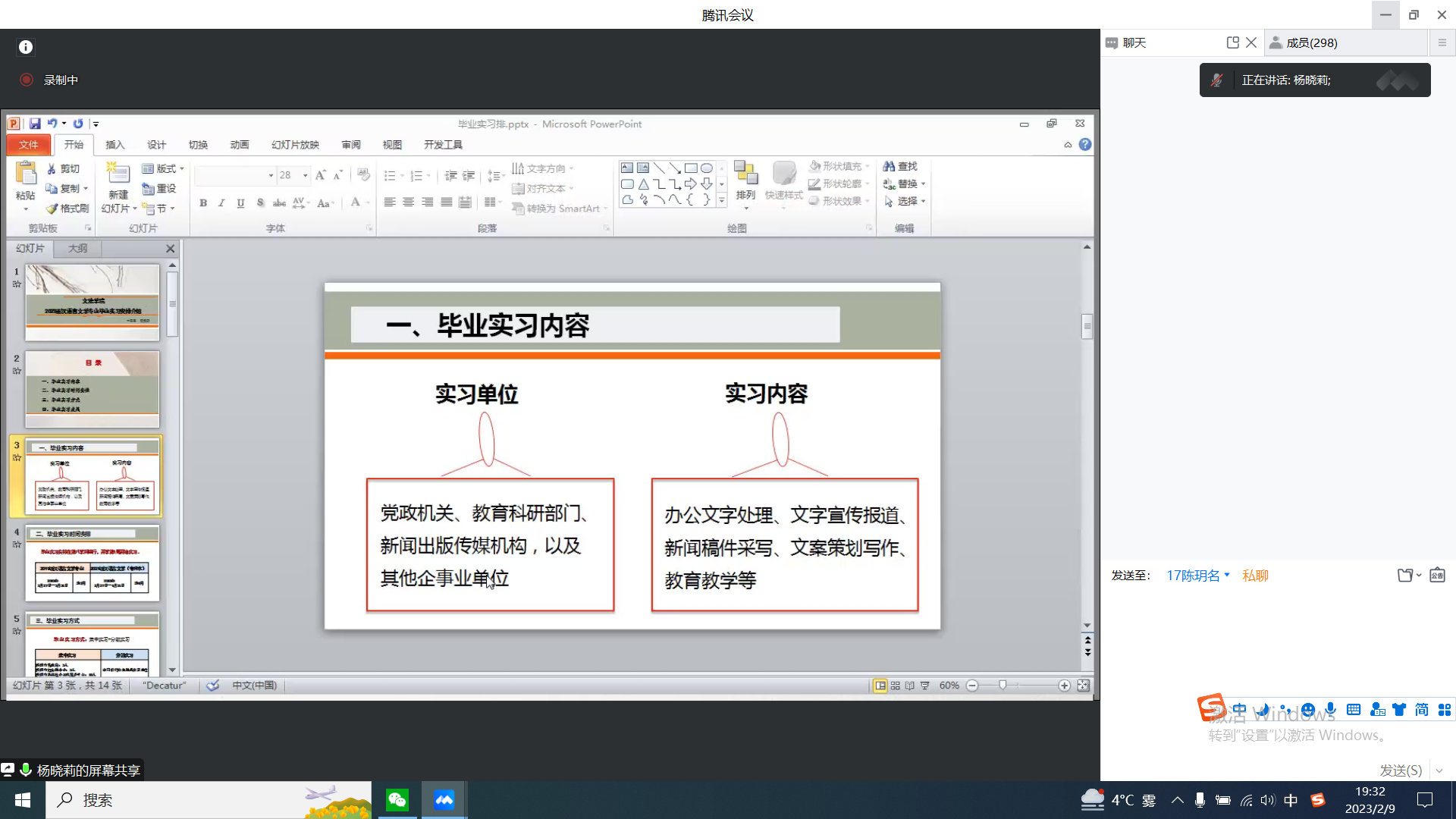Viewport: 1456px width, 819px height.
Task: Toggle text Shadow formatting
Action: [260, 202]
